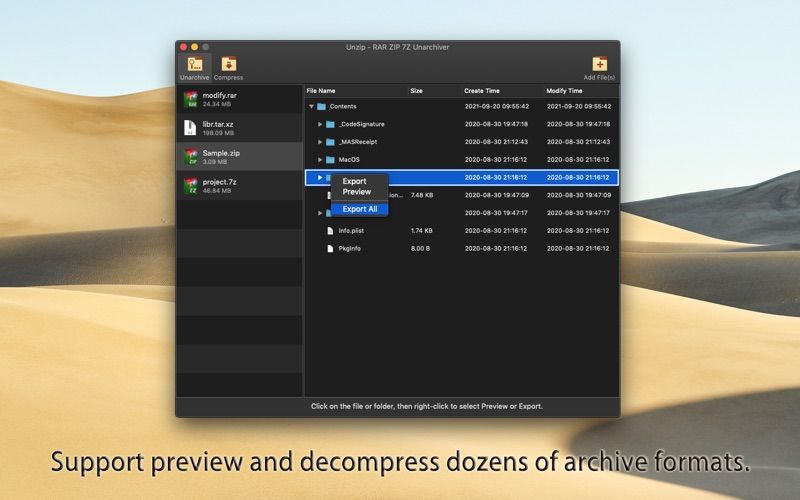Image resolution: width=800 pixels, height=500 pixels.
Task: Switch to the Unarchive tool
Action: click(194, 66)
